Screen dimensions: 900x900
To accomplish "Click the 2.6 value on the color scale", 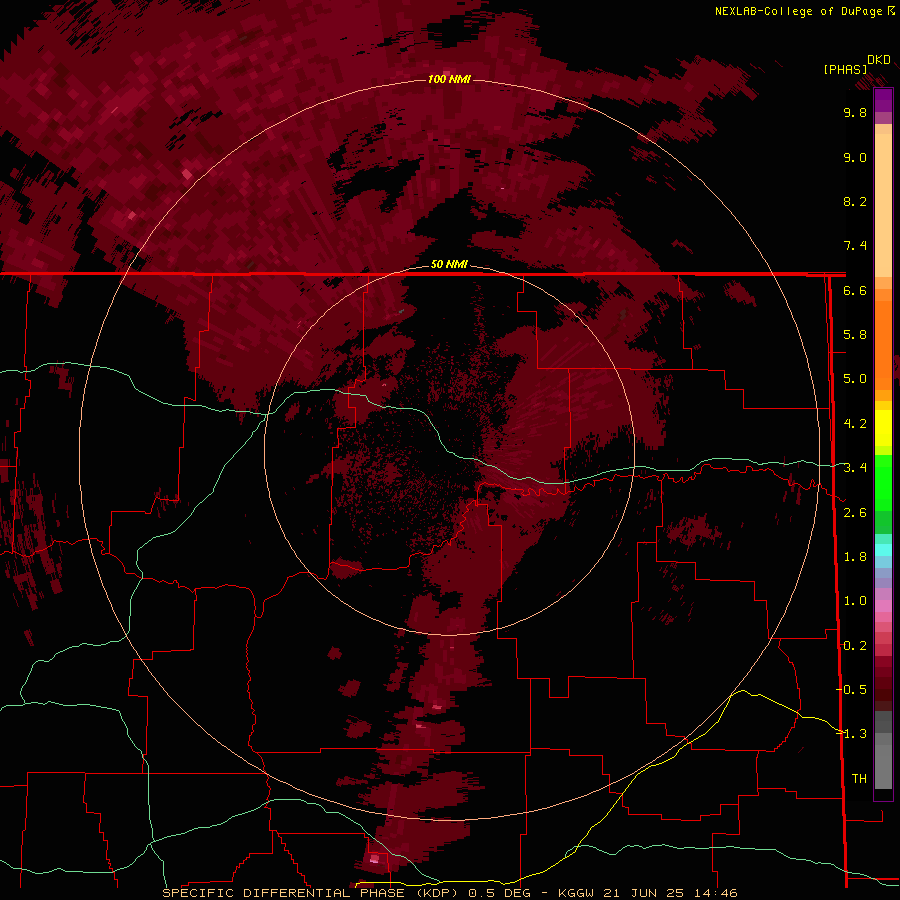I will [855, 513].
